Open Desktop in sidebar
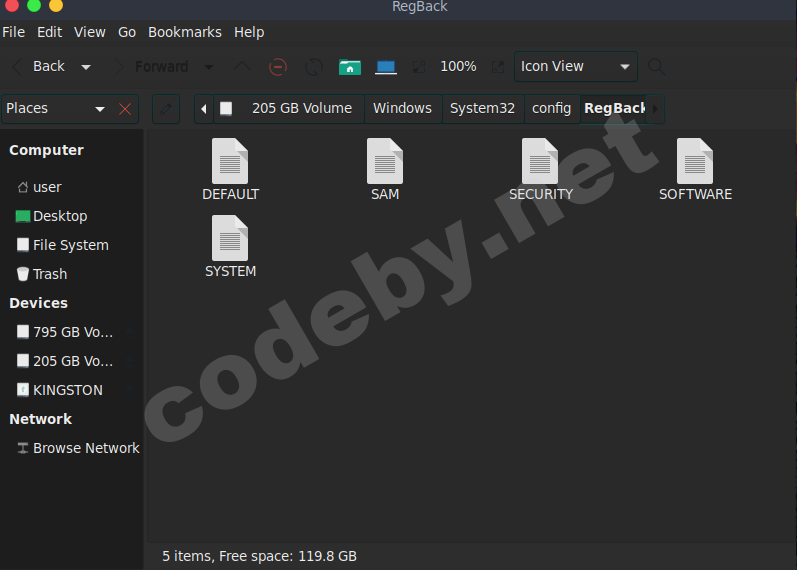 pos(51,216)
